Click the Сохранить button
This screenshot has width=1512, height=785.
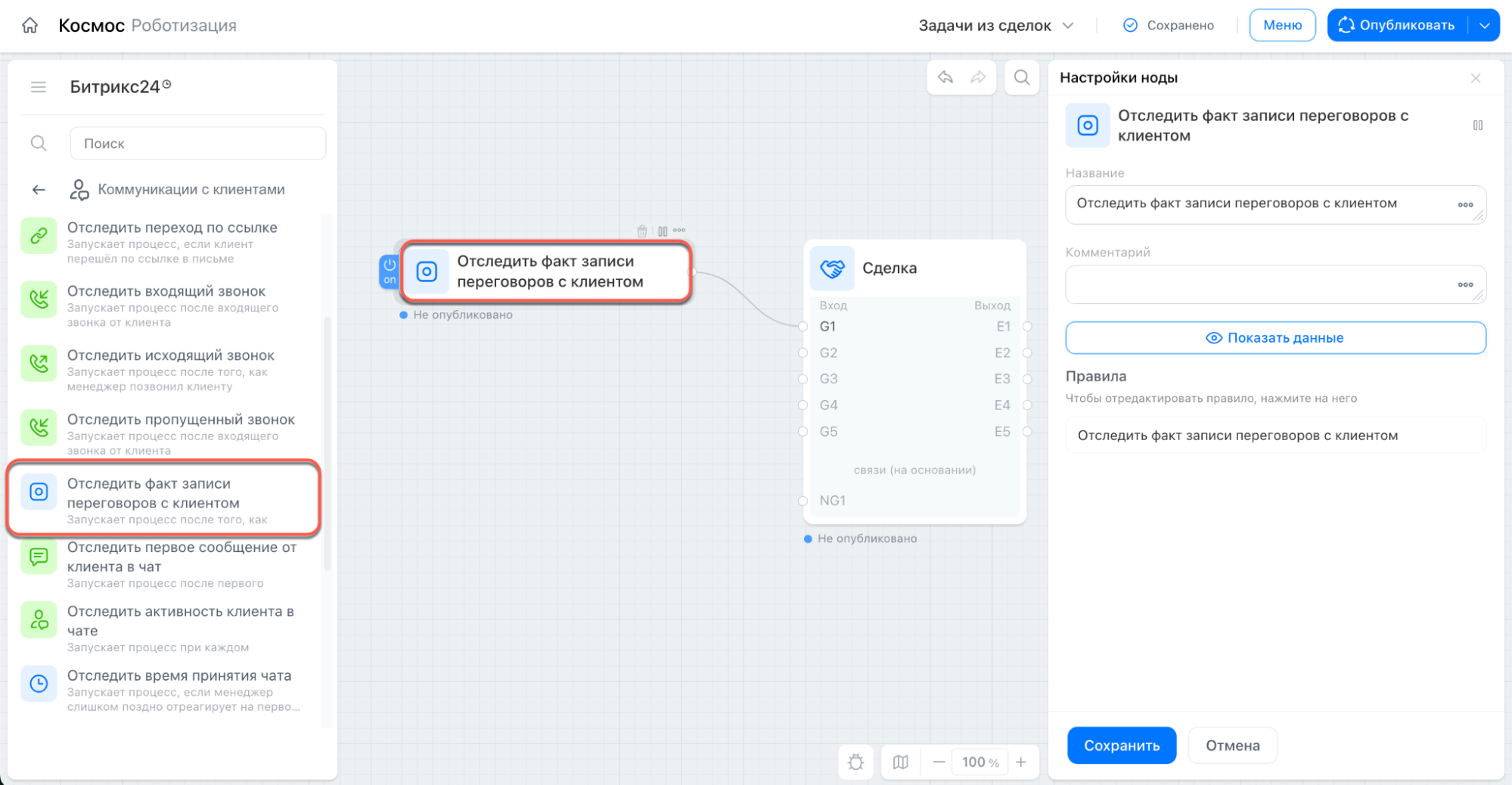pyautogui.click(x=1122, y=746)
